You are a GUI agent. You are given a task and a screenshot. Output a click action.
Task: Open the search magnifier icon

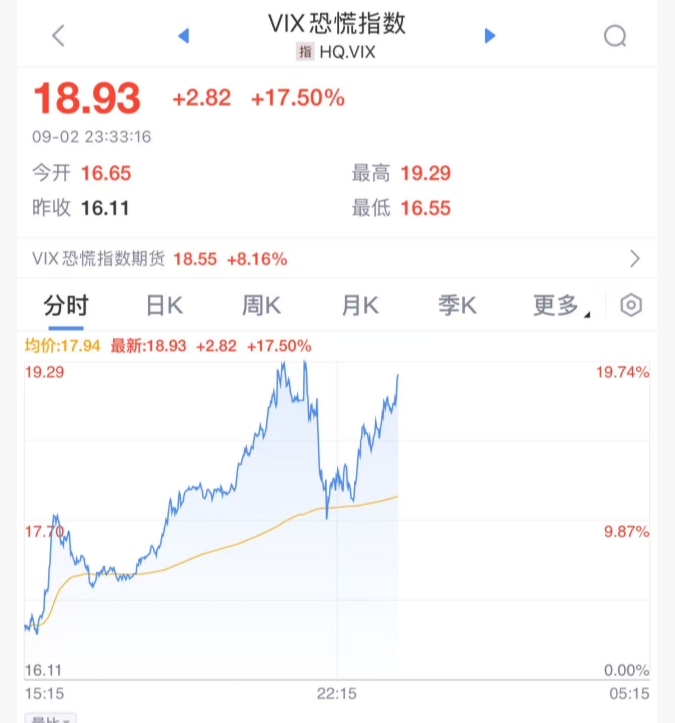coord(615,36)
